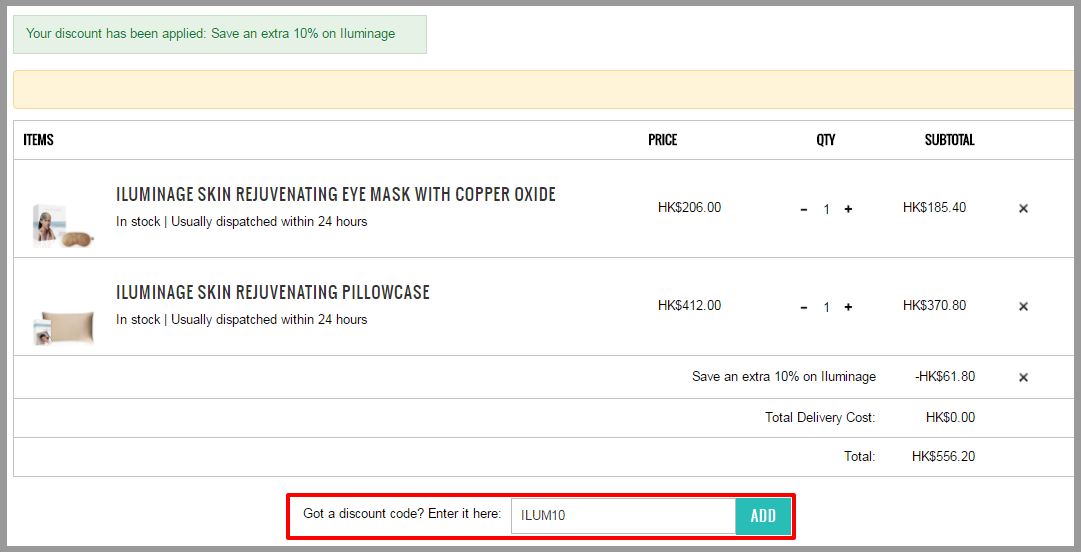Image resolution: width=1081 pixels, height=552 pixels.
Task: Select the total HK$556.20
Action: 943,456
